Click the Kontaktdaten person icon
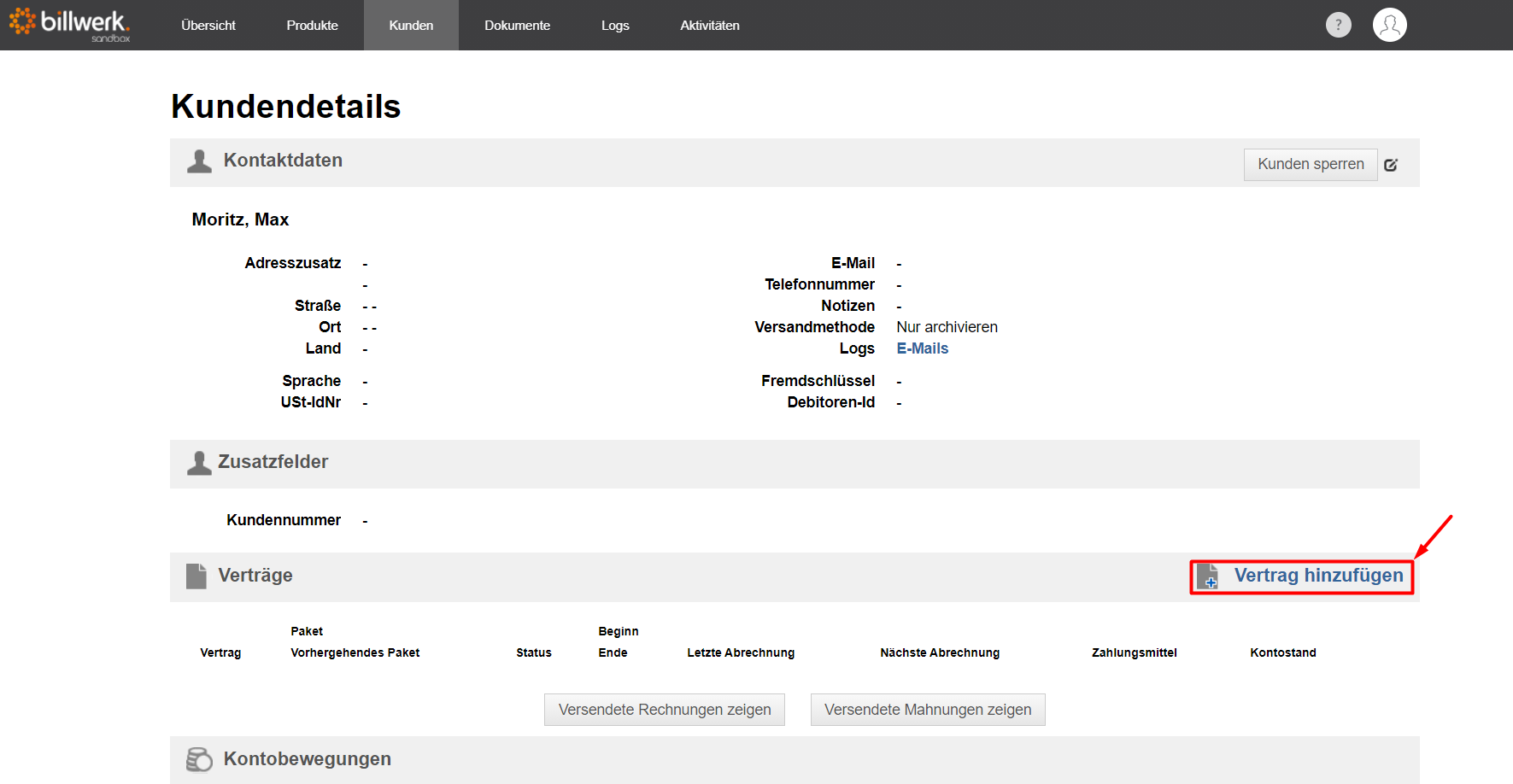 pos(199,161)
